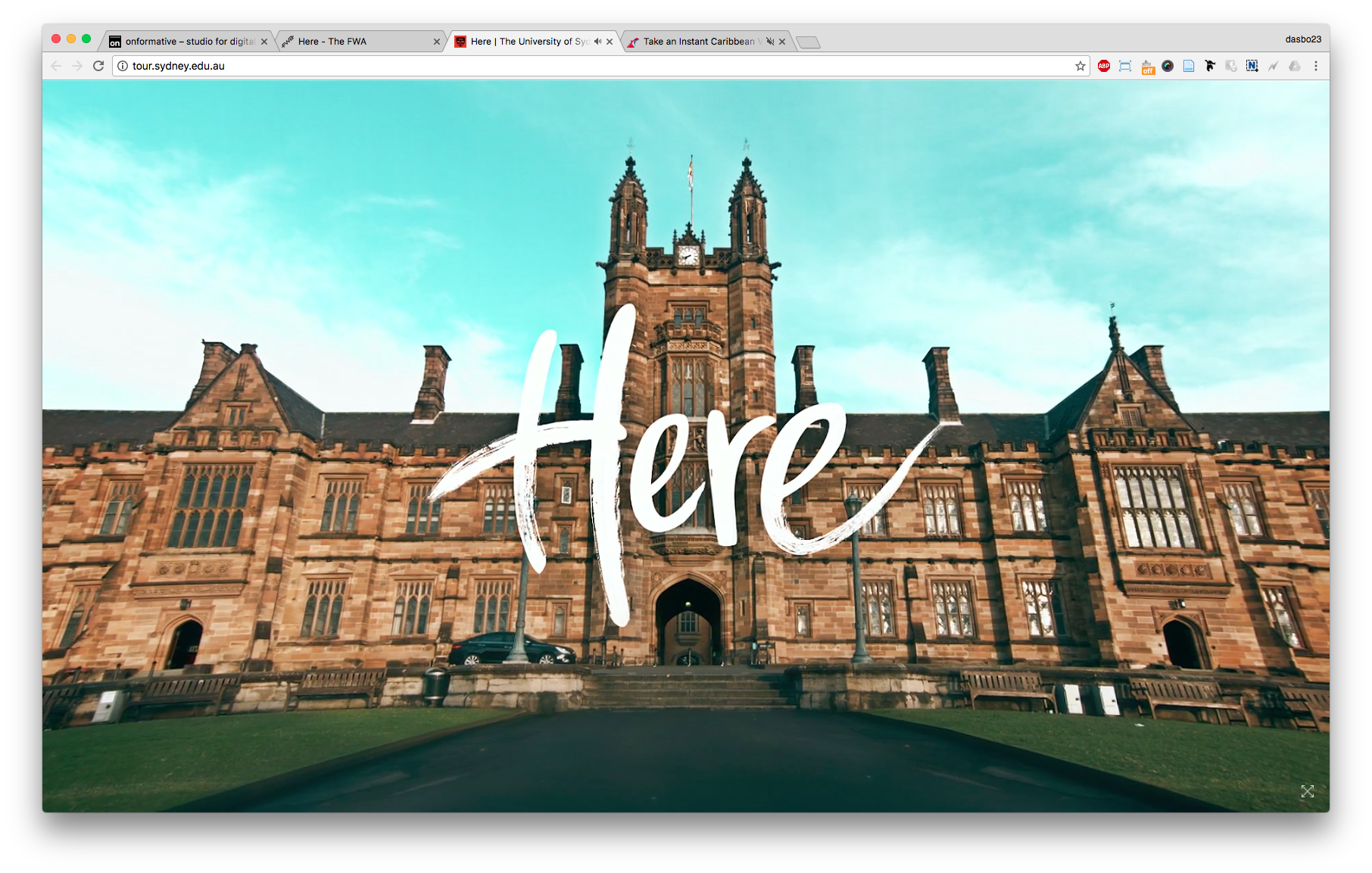The image size is (1372, 873).
Task: Click the red close window button
Action: (56, 39)
